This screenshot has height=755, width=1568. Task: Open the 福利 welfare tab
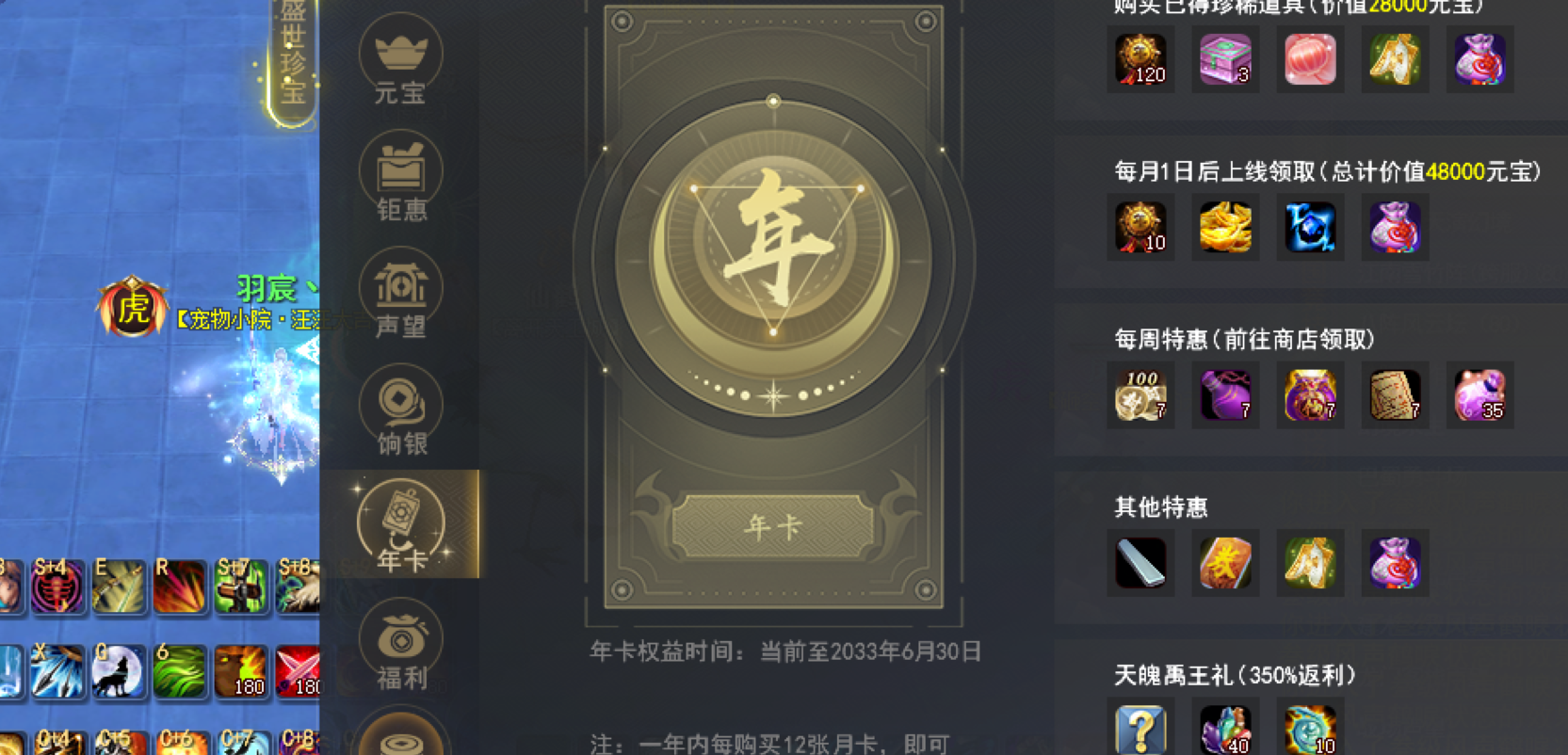tap(400, 645)
